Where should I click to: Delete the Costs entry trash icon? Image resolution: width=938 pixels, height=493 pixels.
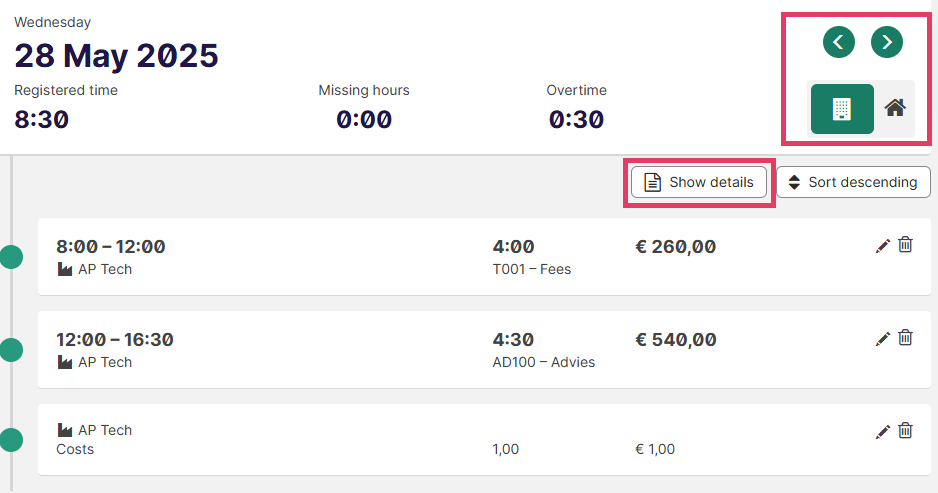coord(905,430)
